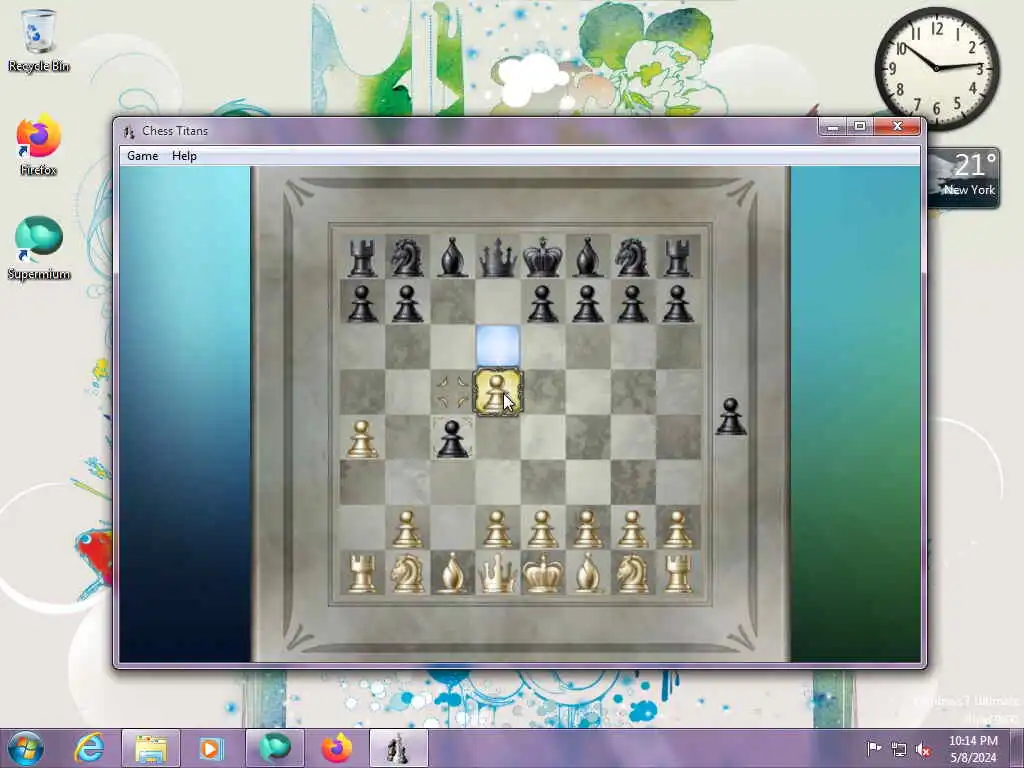Select the black bishop on c8
Image resolution: width=1024 pixels, height=768 pixels.
point(453,257)
